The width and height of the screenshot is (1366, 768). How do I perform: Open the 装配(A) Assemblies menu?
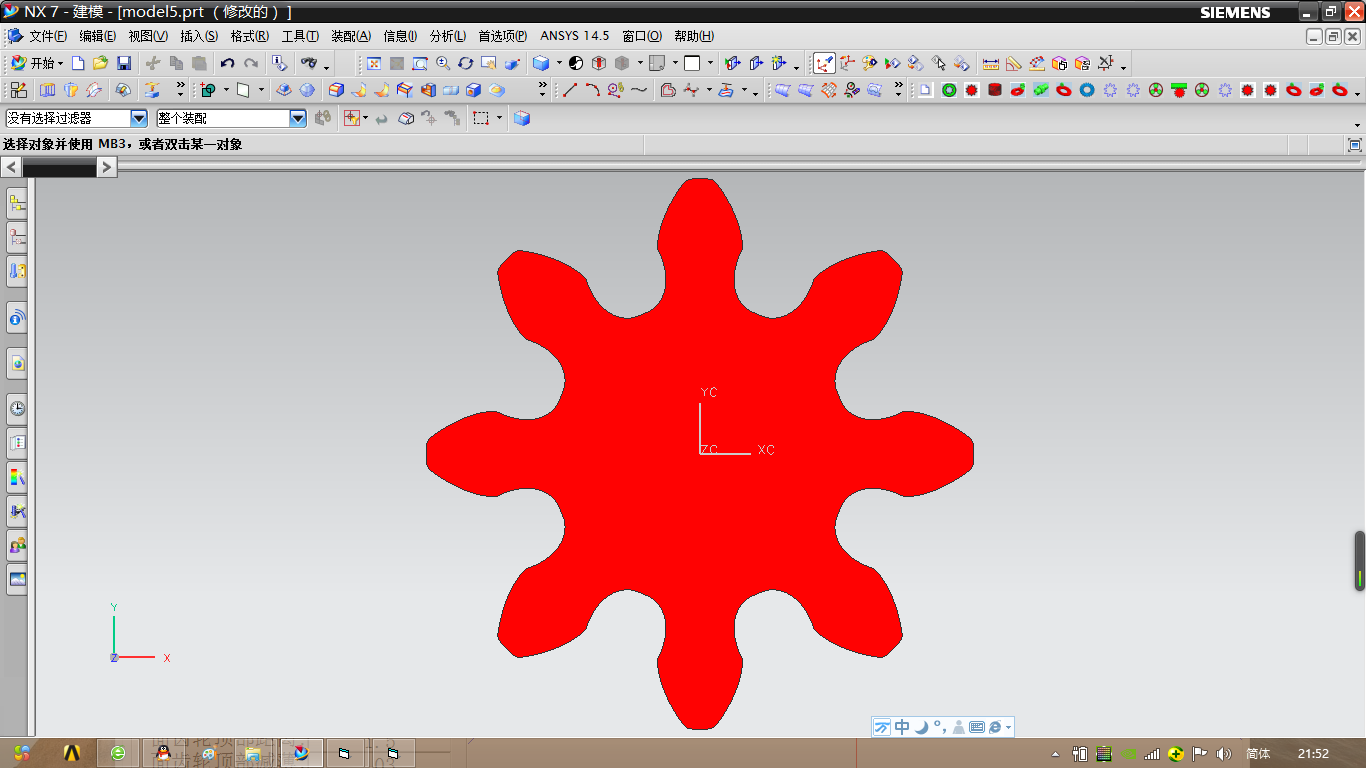pyautogui.click(x=351, y=36)
